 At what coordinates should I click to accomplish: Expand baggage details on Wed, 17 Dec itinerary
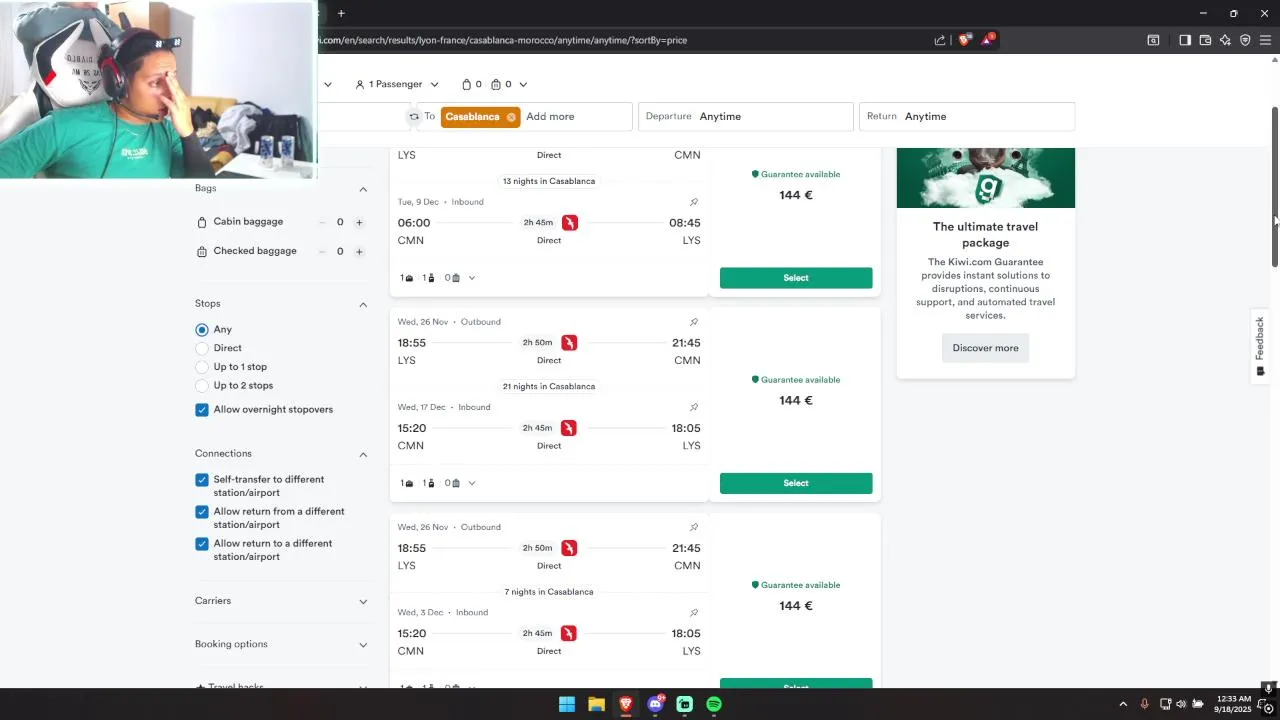[472, 483]
